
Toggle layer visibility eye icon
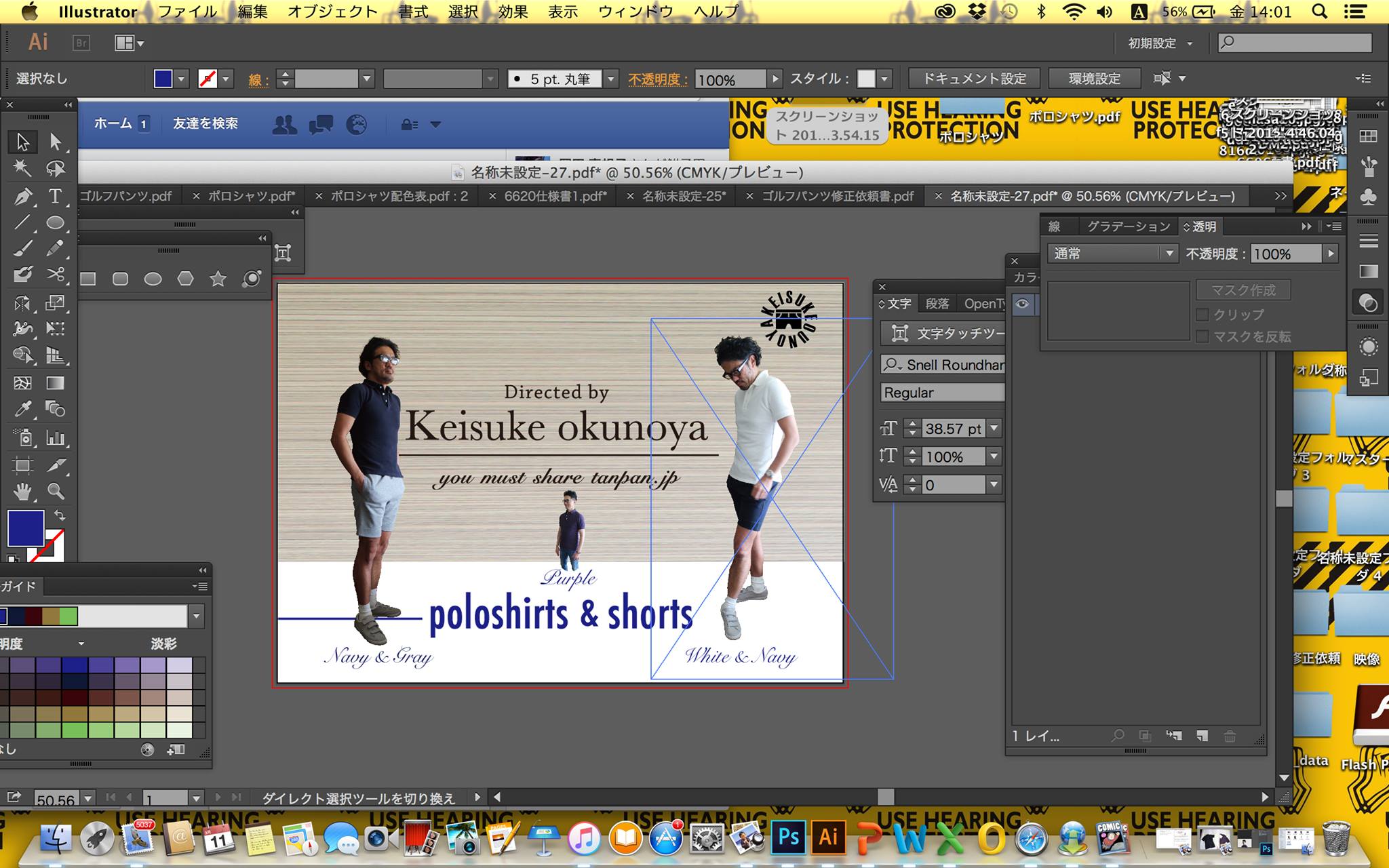pyautogui.click(x=1022, y=304)
